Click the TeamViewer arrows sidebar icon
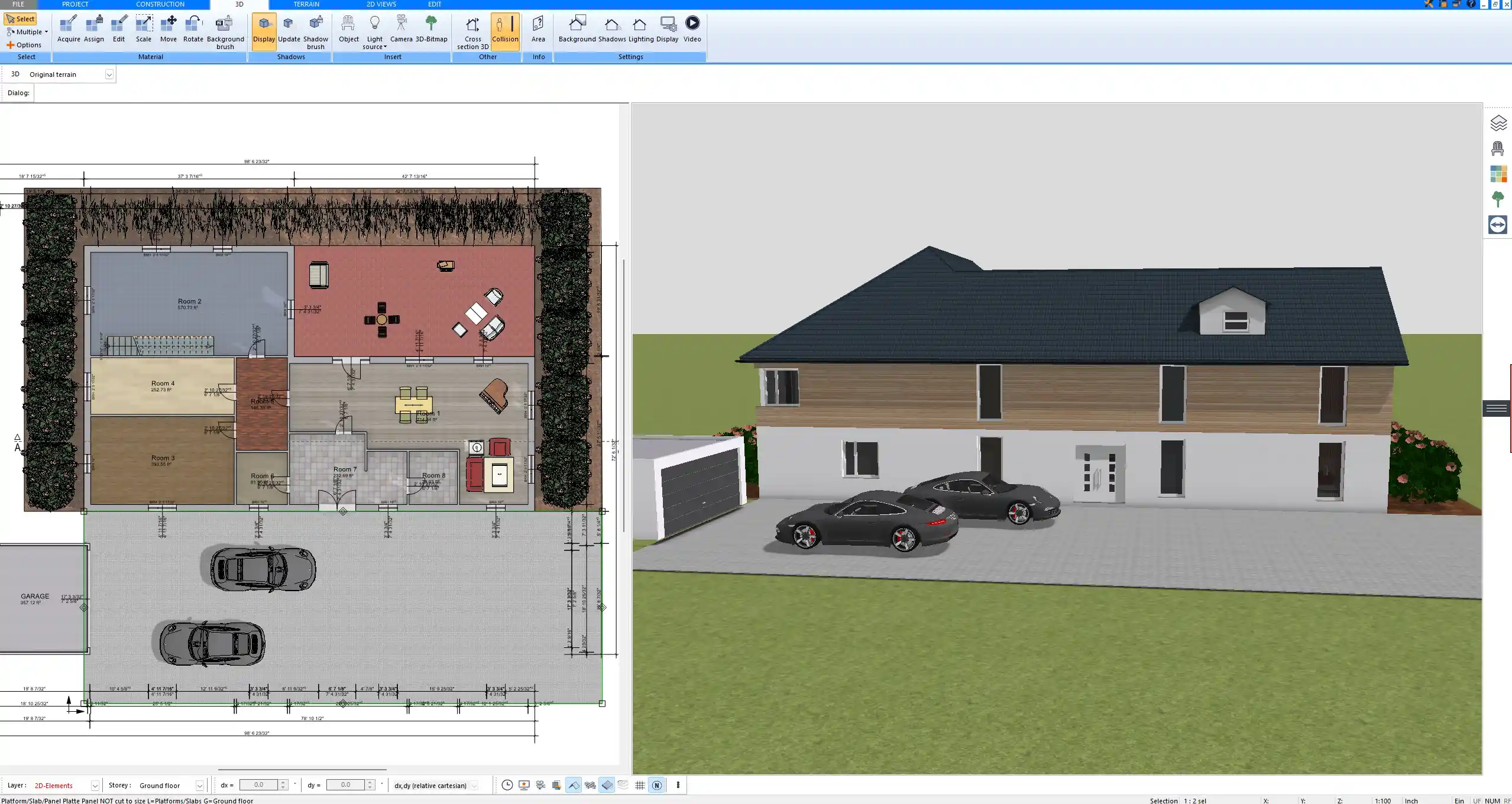This screenshot has width=1512, height=804. 1498,225
